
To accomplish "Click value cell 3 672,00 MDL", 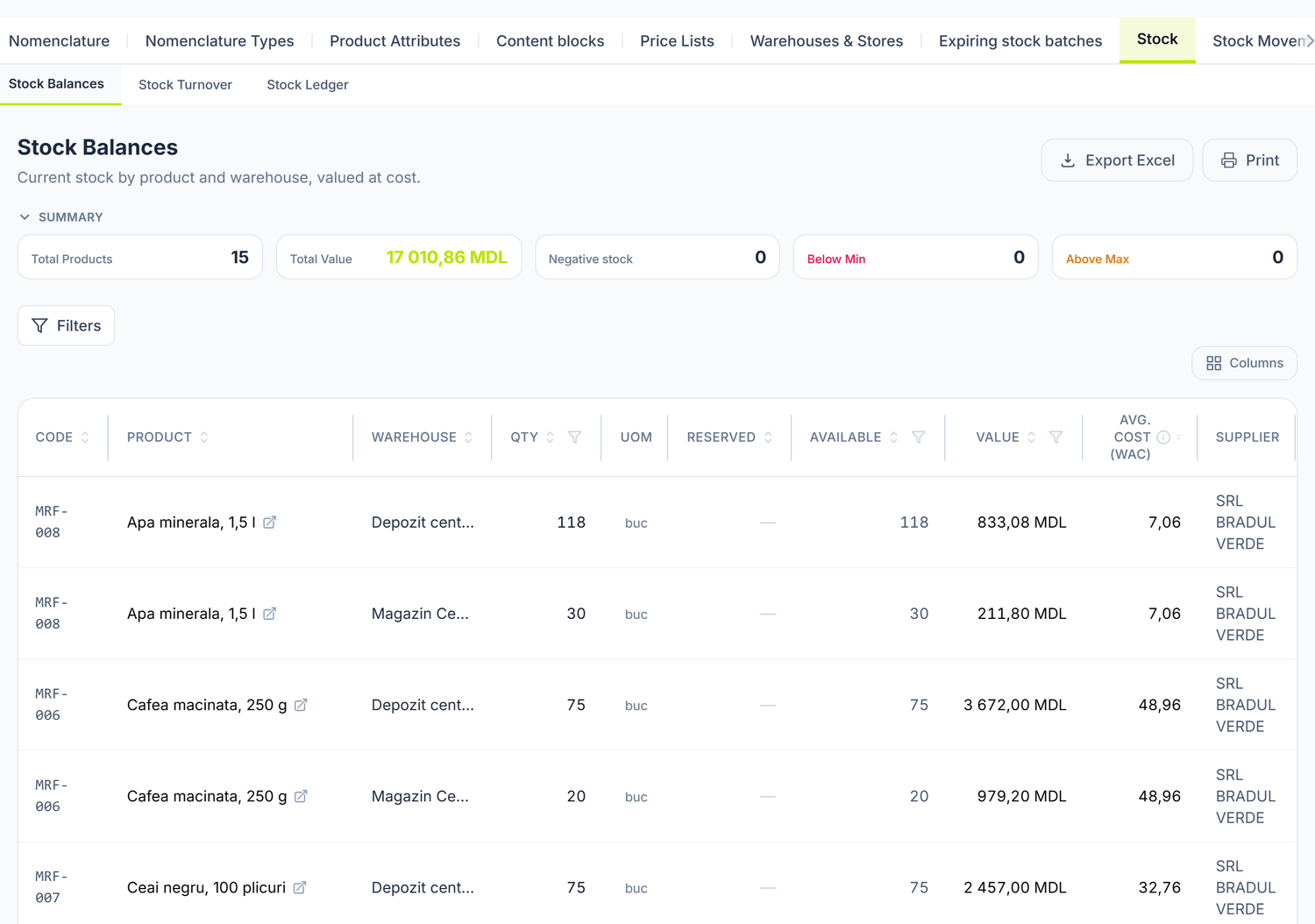I will (x=1015, y=705).
